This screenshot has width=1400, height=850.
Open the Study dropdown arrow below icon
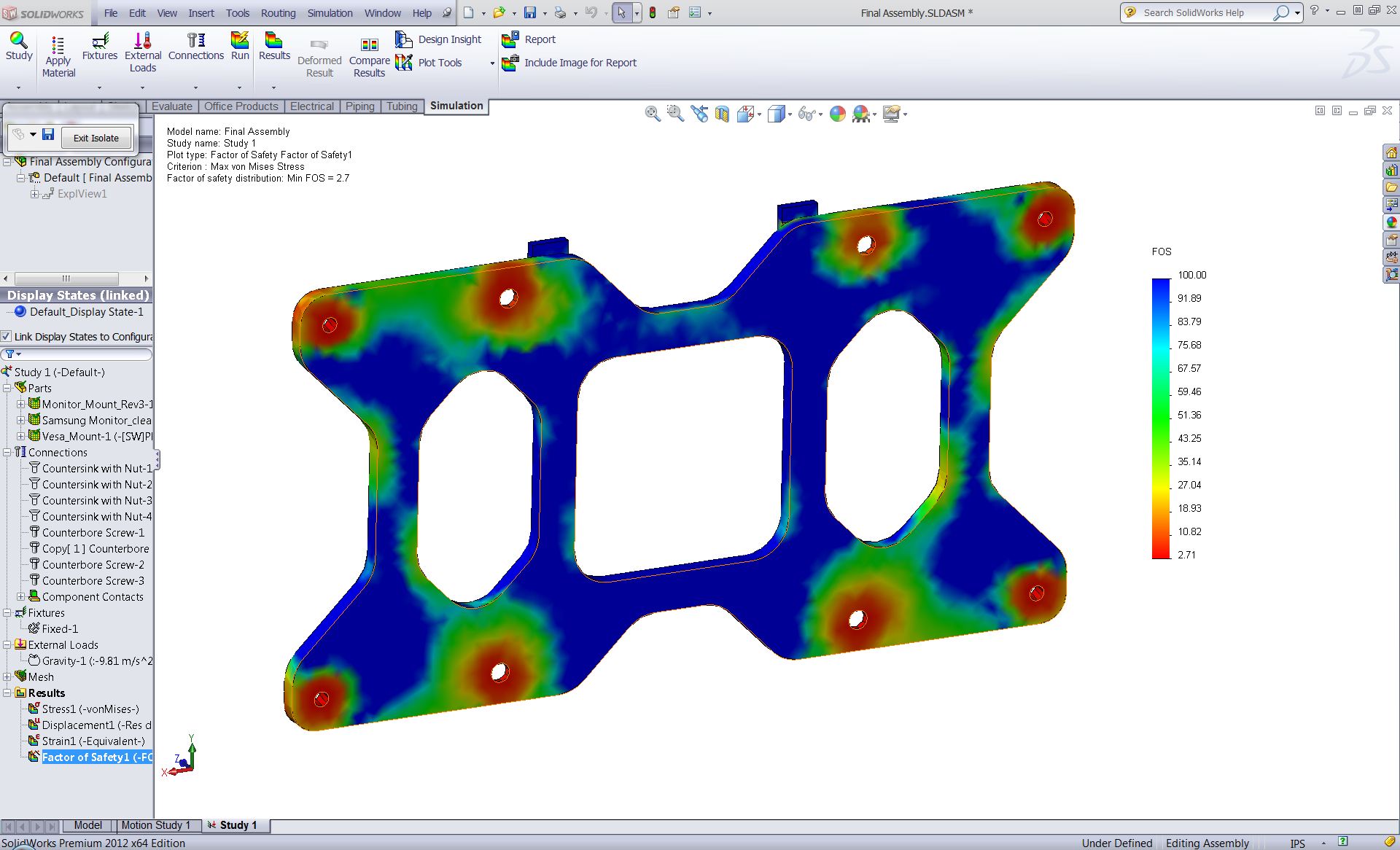[19, 88]
